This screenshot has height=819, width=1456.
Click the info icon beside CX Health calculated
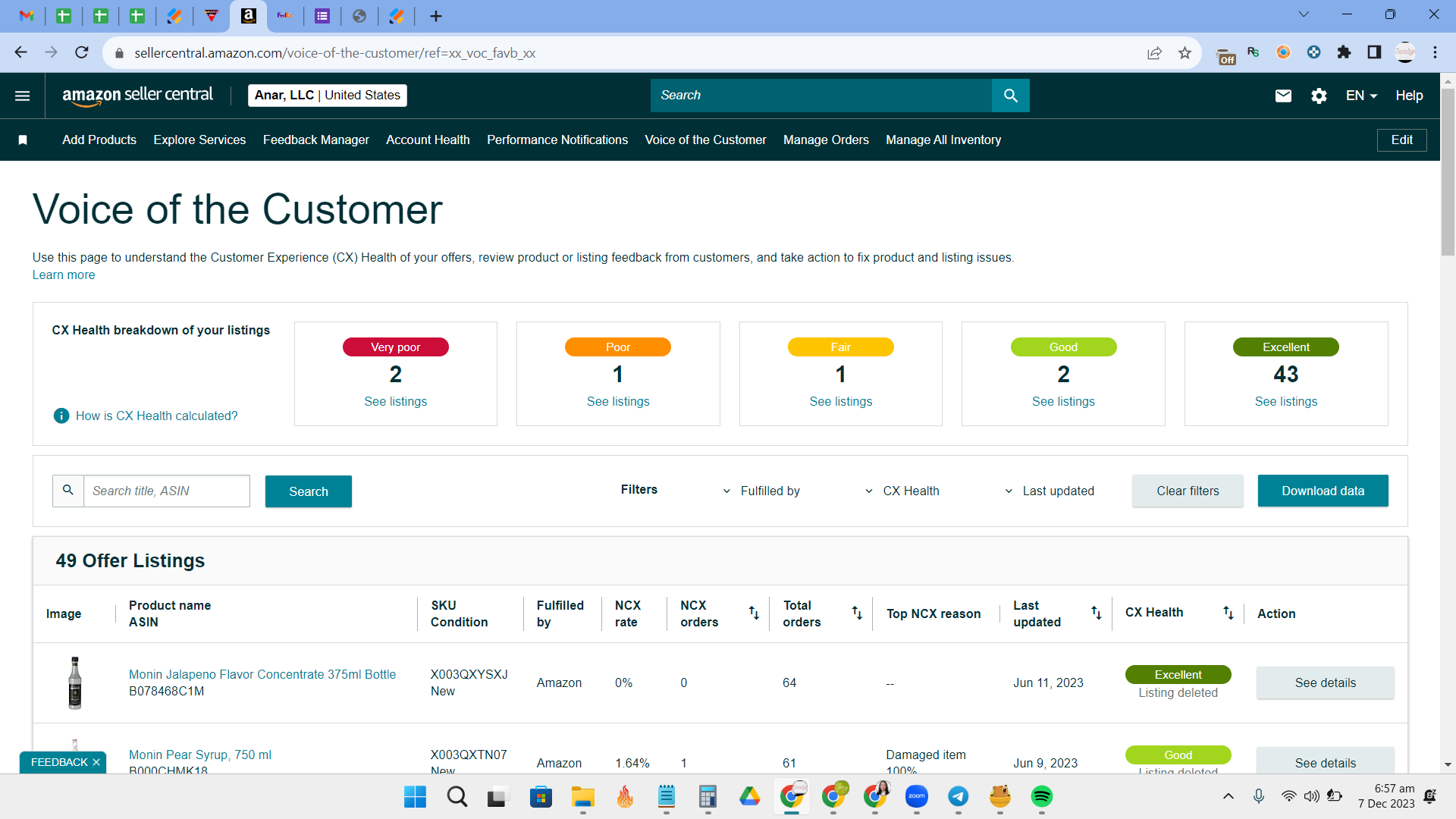point(61,416)
